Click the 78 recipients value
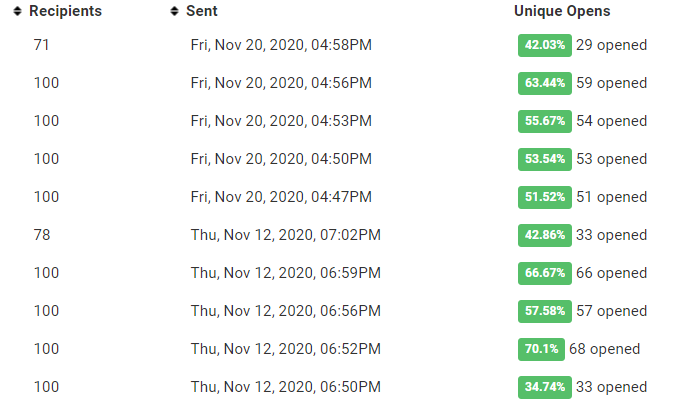This screenshot has height=418, width=684. [x=41, y=235]
